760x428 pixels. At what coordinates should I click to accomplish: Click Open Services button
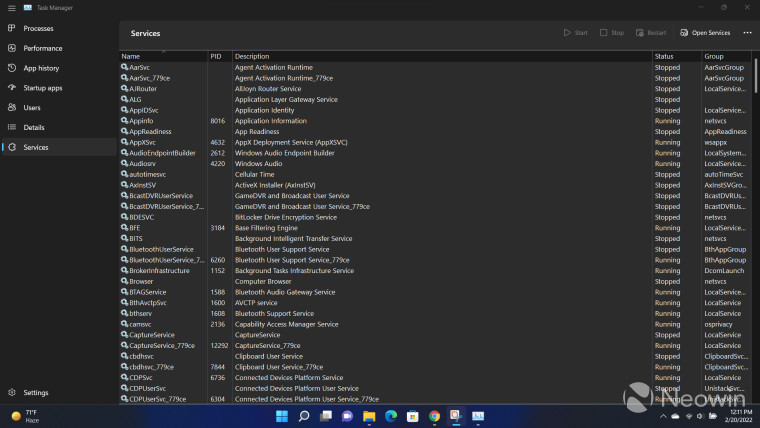(x=705, y=32)
